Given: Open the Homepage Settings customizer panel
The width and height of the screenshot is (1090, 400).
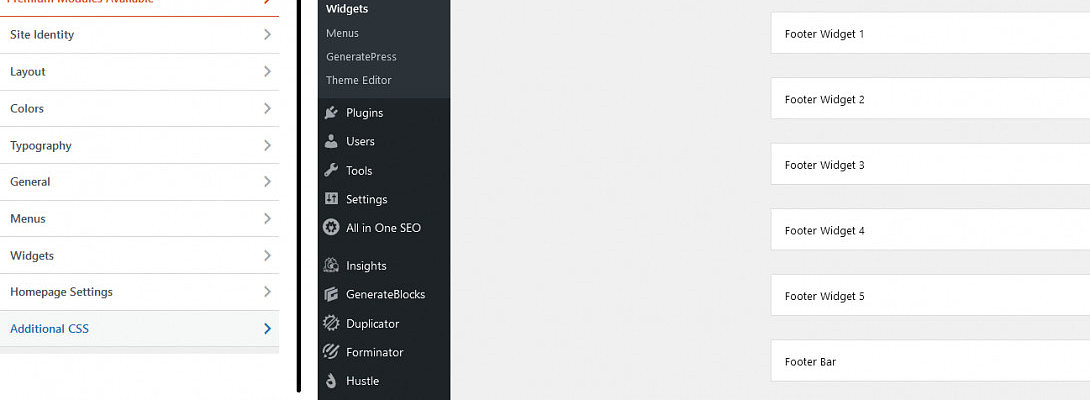Looking at the screenshot, I should (140, 292).
